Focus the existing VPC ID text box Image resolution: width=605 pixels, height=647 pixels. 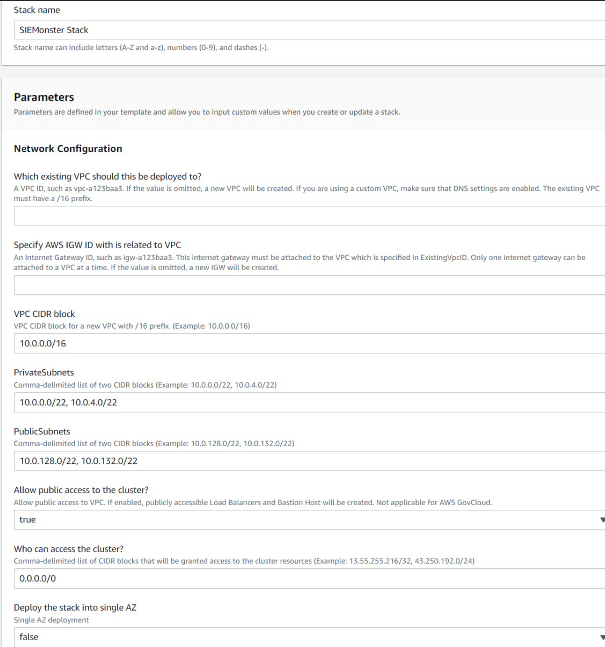(300, 213)
